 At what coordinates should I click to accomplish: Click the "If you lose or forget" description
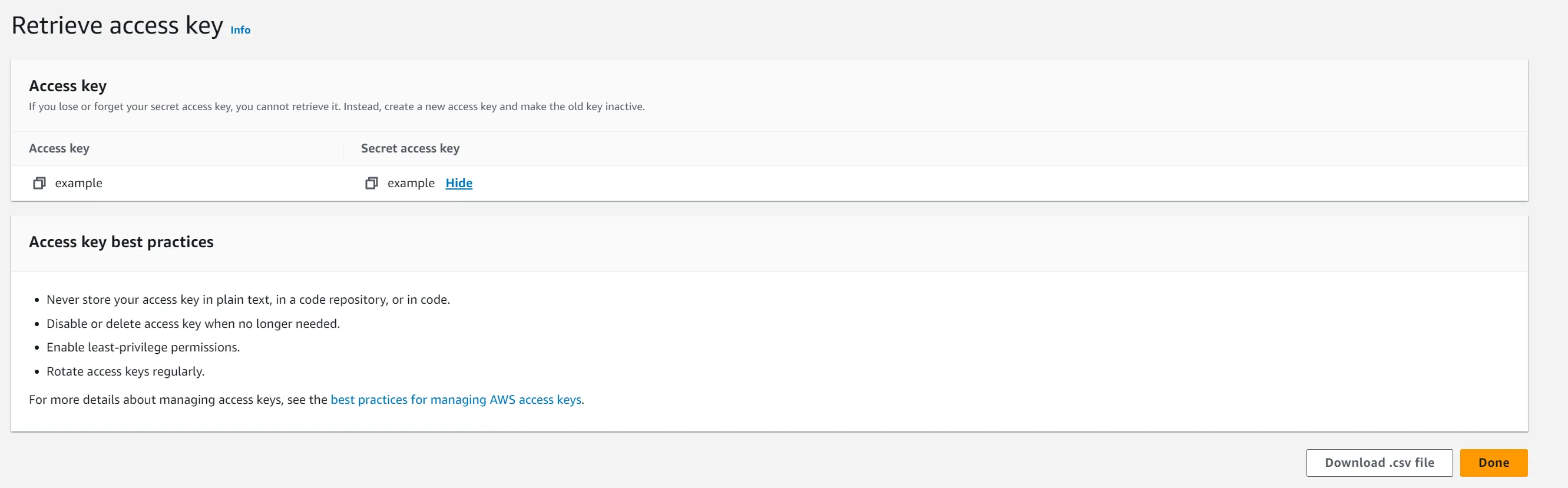tap(336, 107)
